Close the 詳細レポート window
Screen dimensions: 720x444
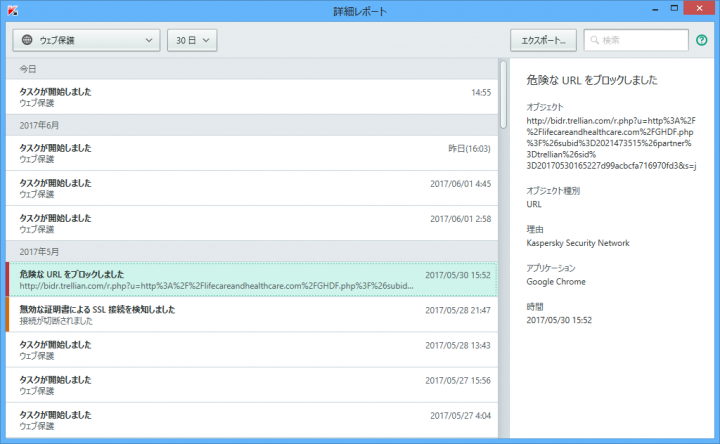click(699, 8)
